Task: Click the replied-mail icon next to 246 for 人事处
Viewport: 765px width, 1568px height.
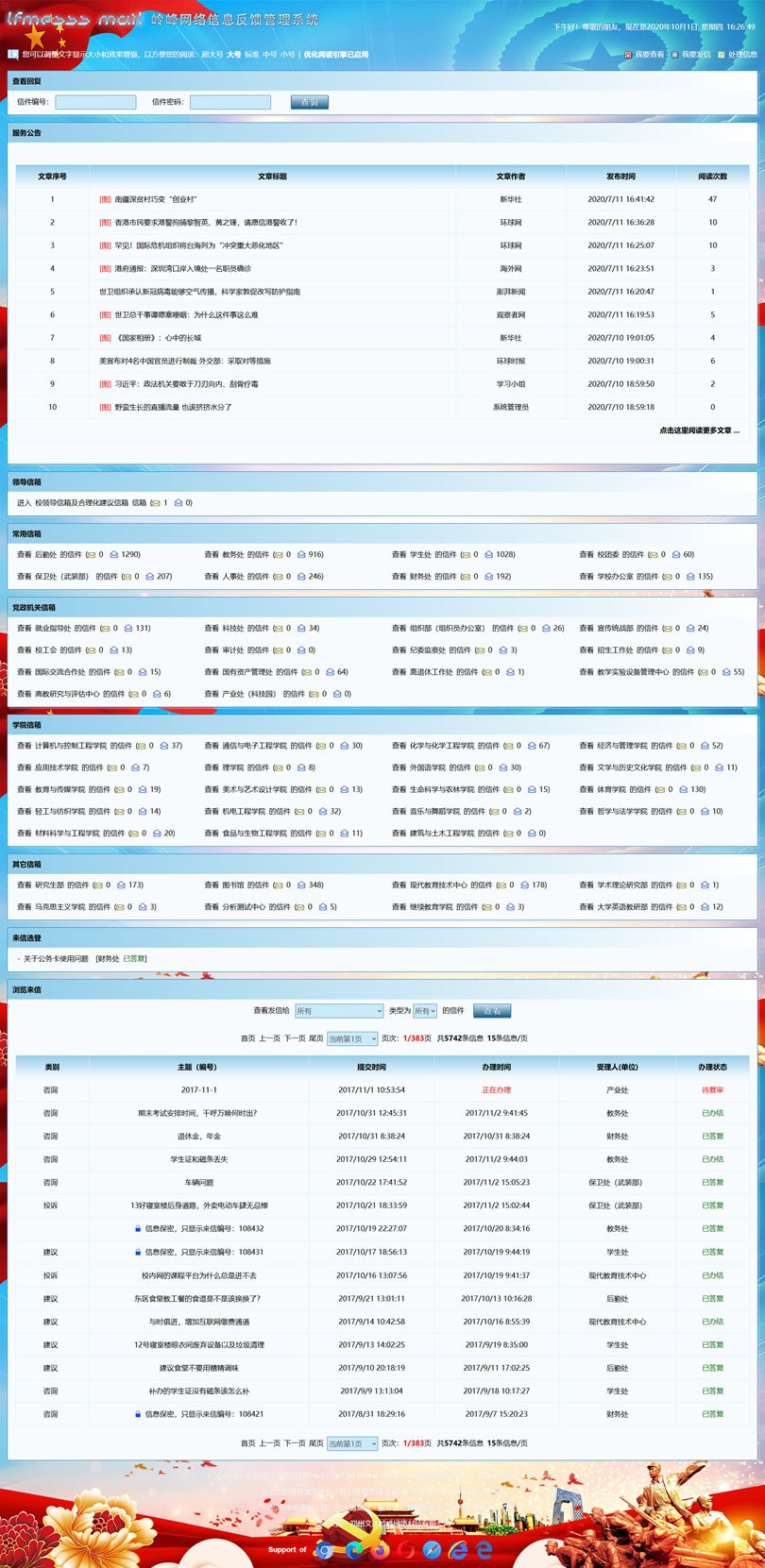Action: tap(301, 577)
